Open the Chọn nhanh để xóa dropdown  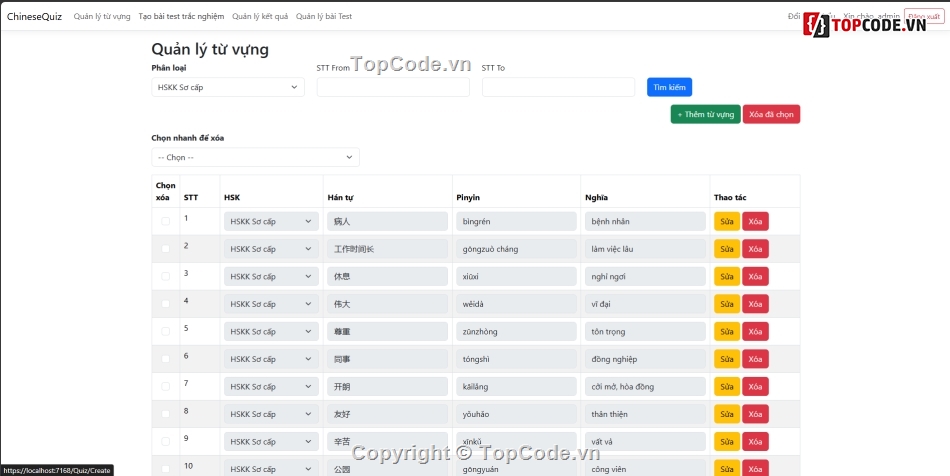(x=255, y=157)
